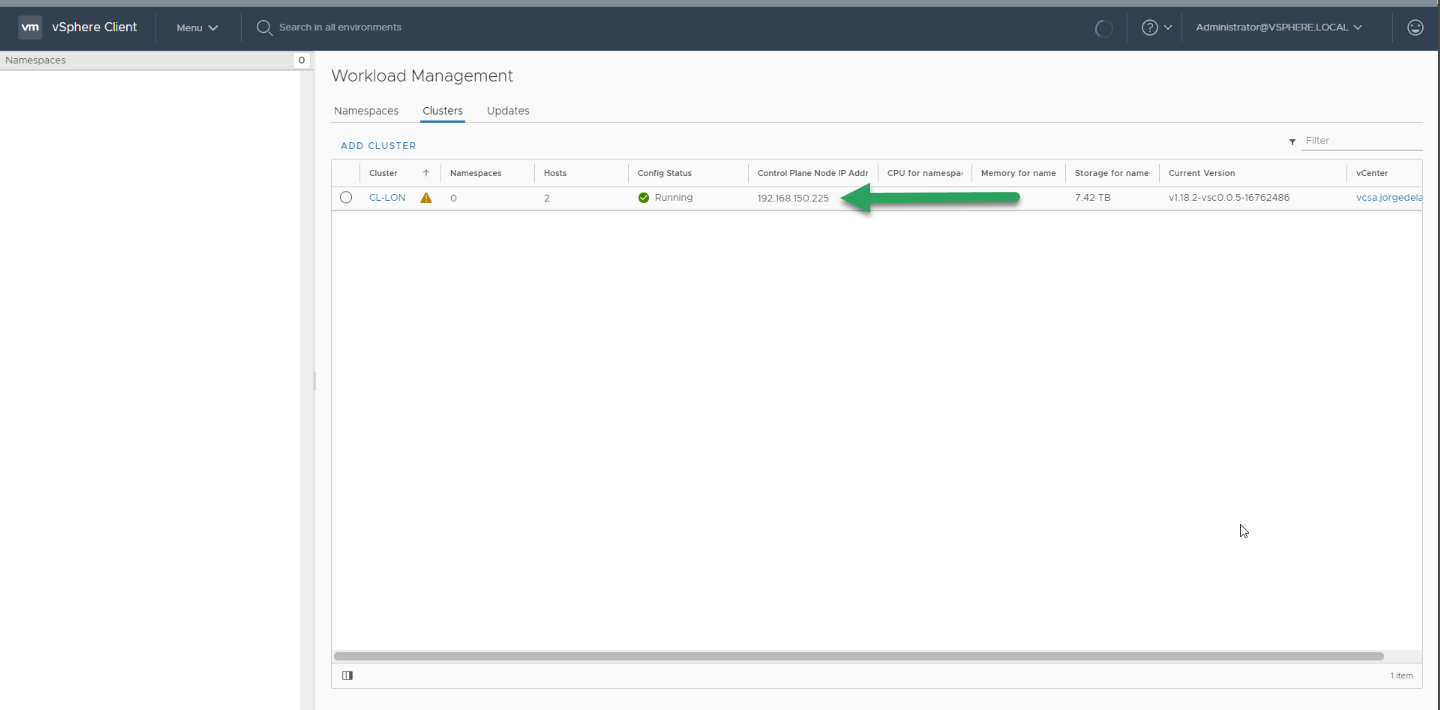
Task: Sort by CPU for namespaces column header
Action: click(925, 173)
